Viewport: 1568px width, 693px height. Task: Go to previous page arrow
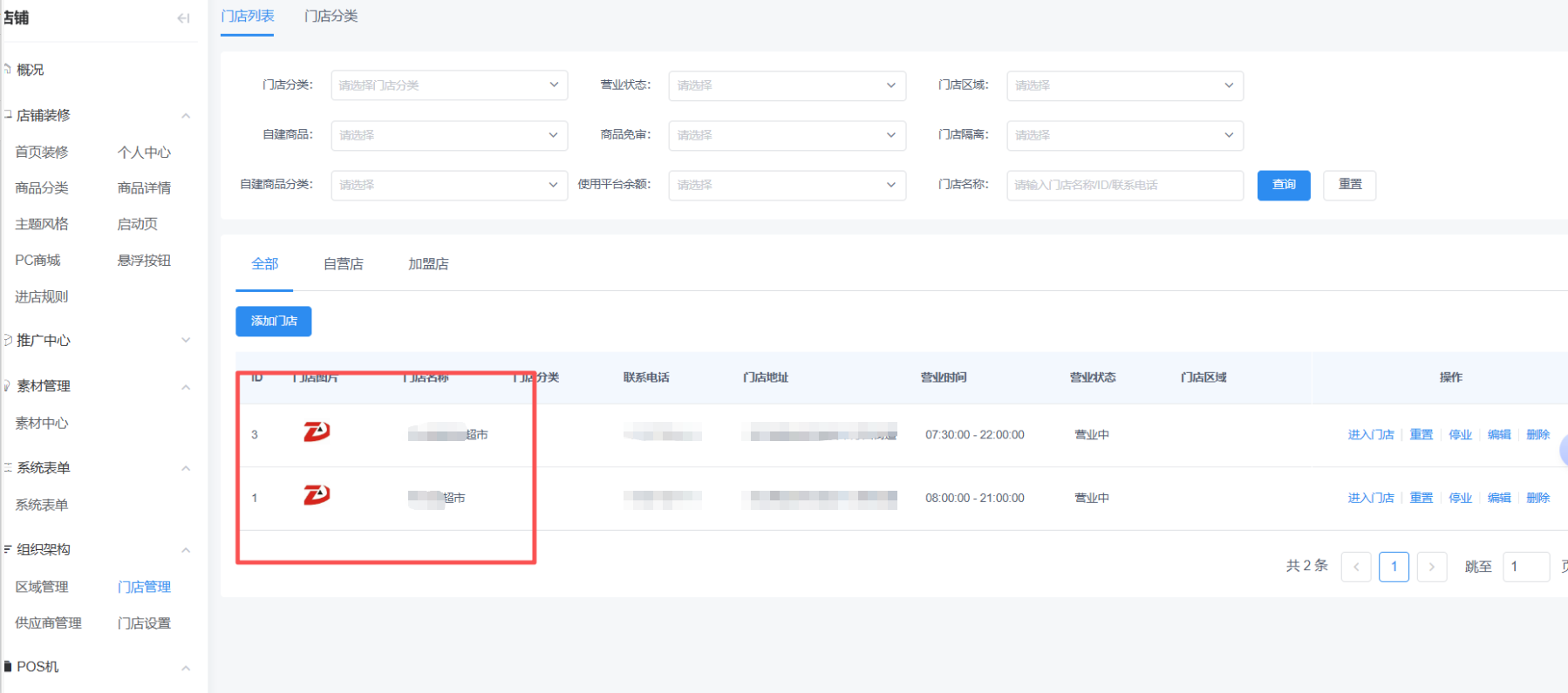click(x=1356, y=567)
